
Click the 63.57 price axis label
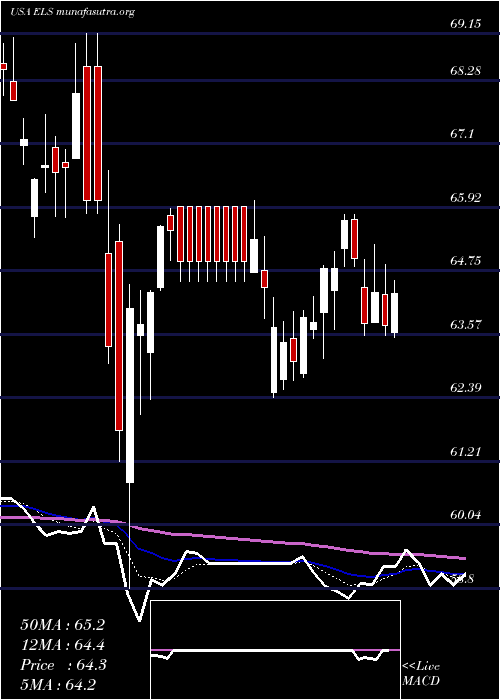pyautogui.click(x=466, y=324)
